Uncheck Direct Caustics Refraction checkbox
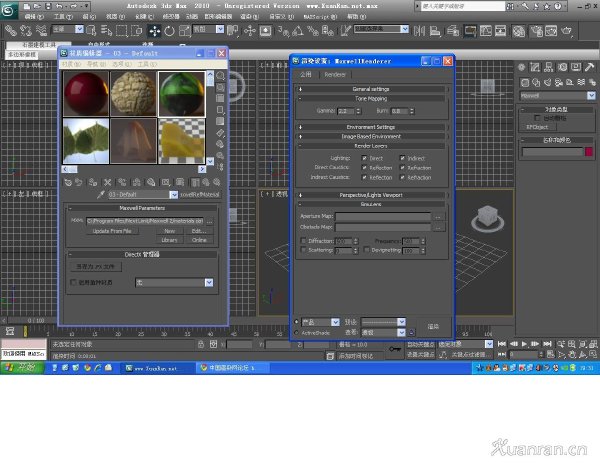 (x=402, y=168)
